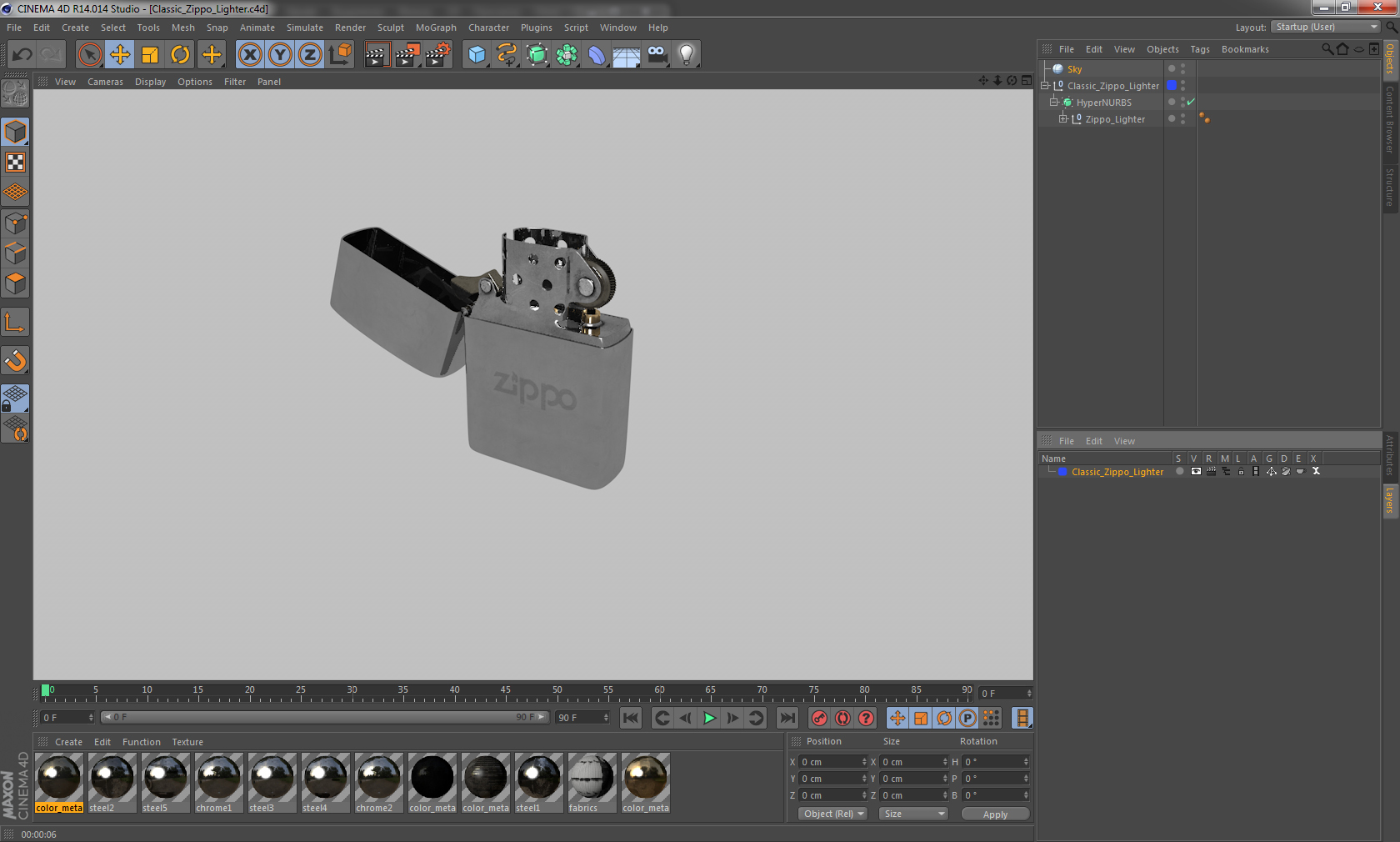Add a HyperNURBS generator object

pyautogui.click(x=537, y=55)
